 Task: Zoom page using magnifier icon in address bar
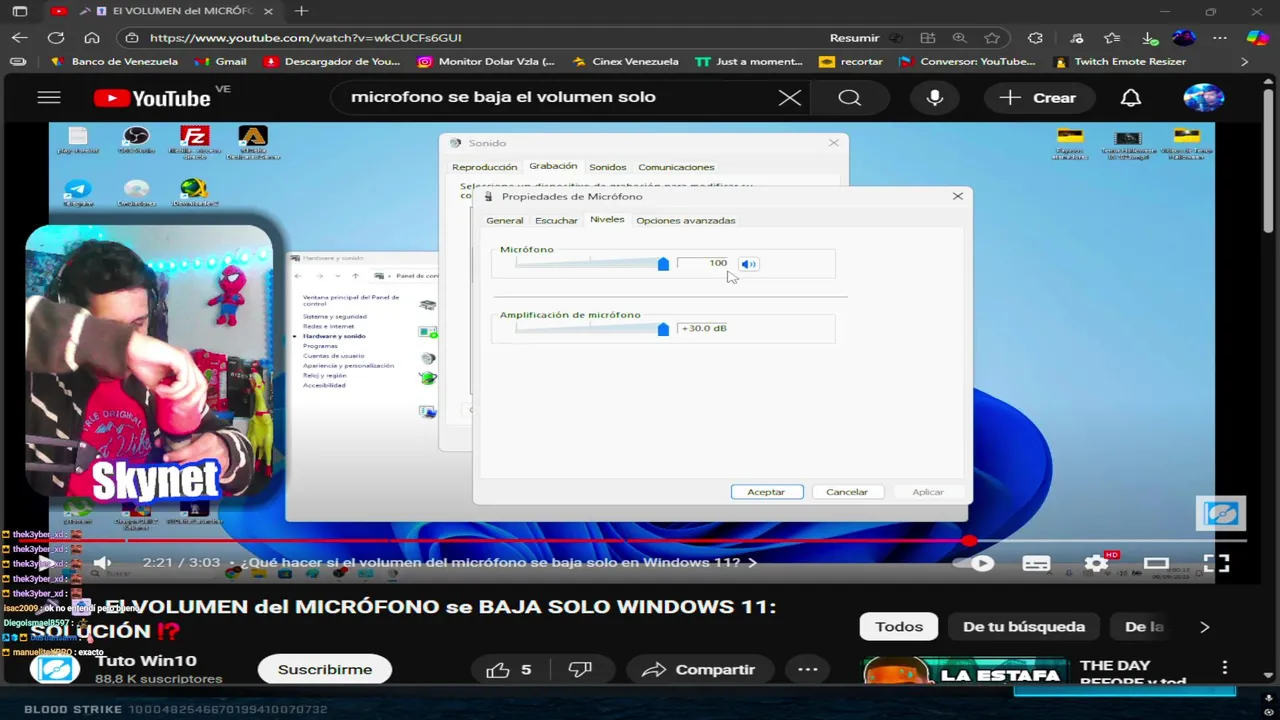click(x=960, y=38)
